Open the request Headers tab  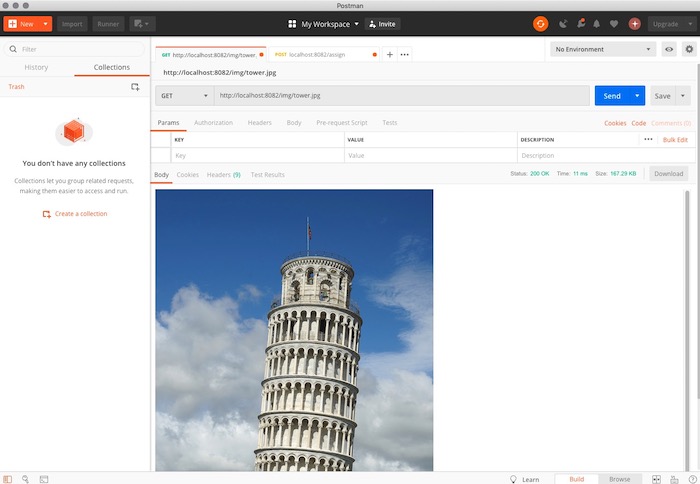pos(259,122)
